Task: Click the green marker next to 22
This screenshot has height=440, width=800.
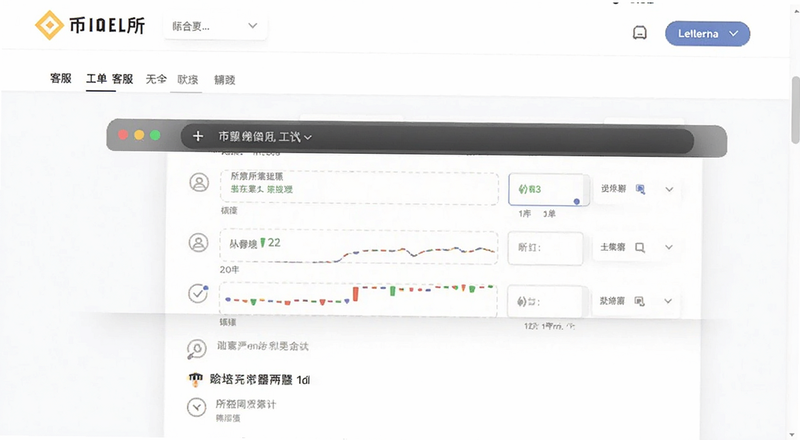Action: coord(263,242)
